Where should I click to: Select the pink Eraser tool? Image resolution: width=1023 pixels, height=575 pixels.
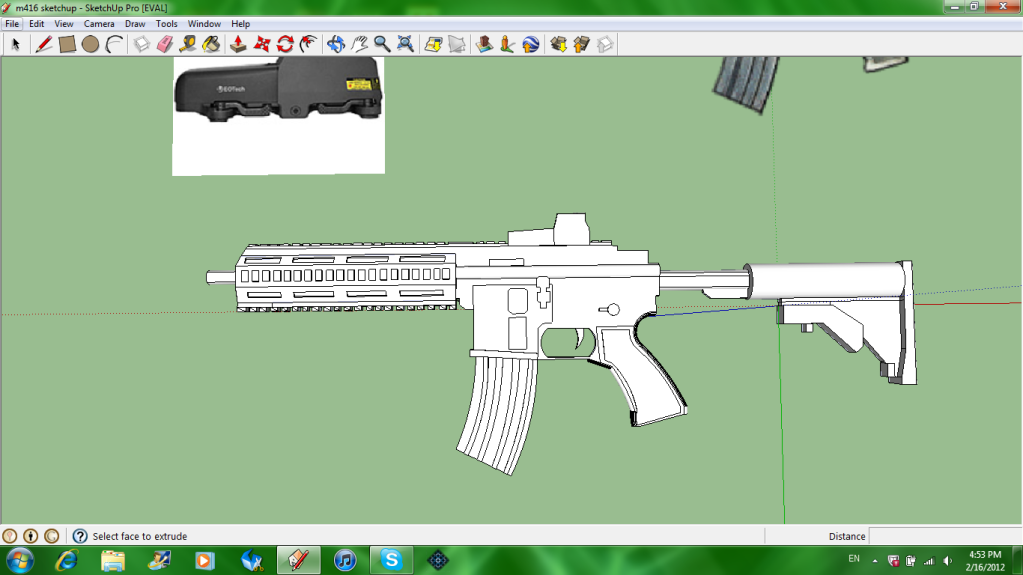point(165,44)
